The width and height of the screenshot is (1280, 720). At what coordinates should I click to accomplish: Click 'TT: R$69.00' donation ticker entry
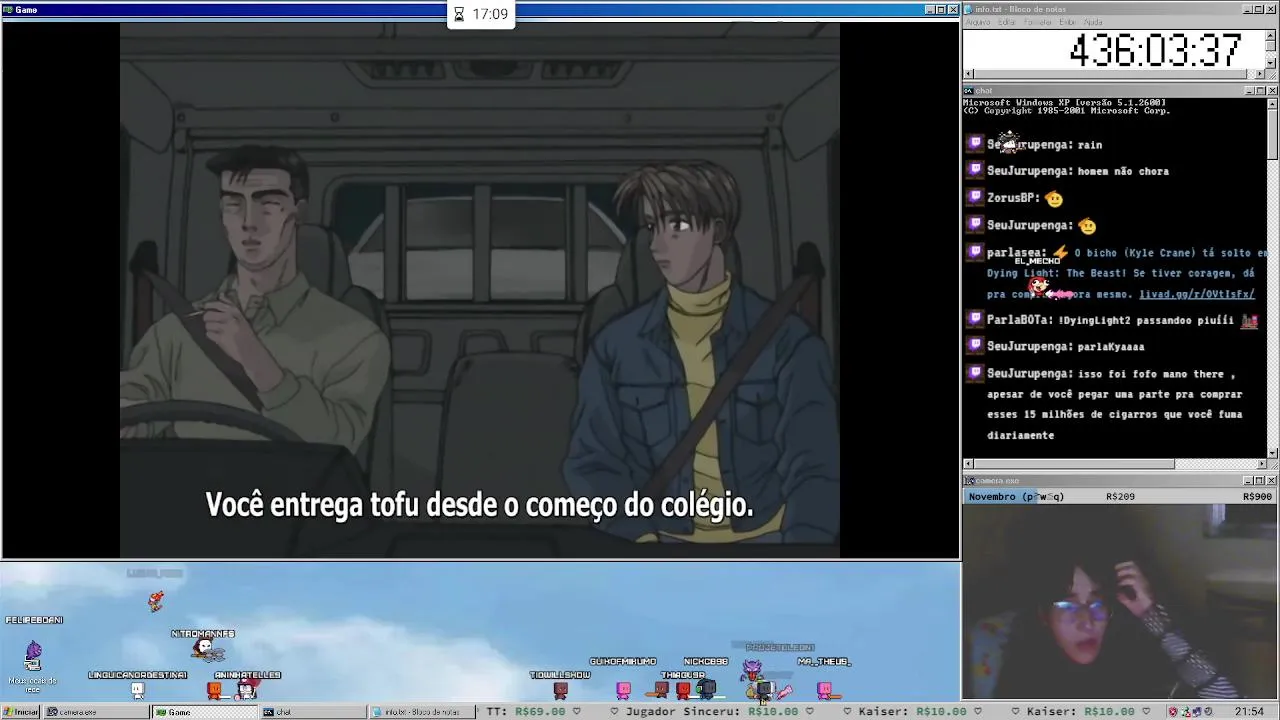click(526, 712)
